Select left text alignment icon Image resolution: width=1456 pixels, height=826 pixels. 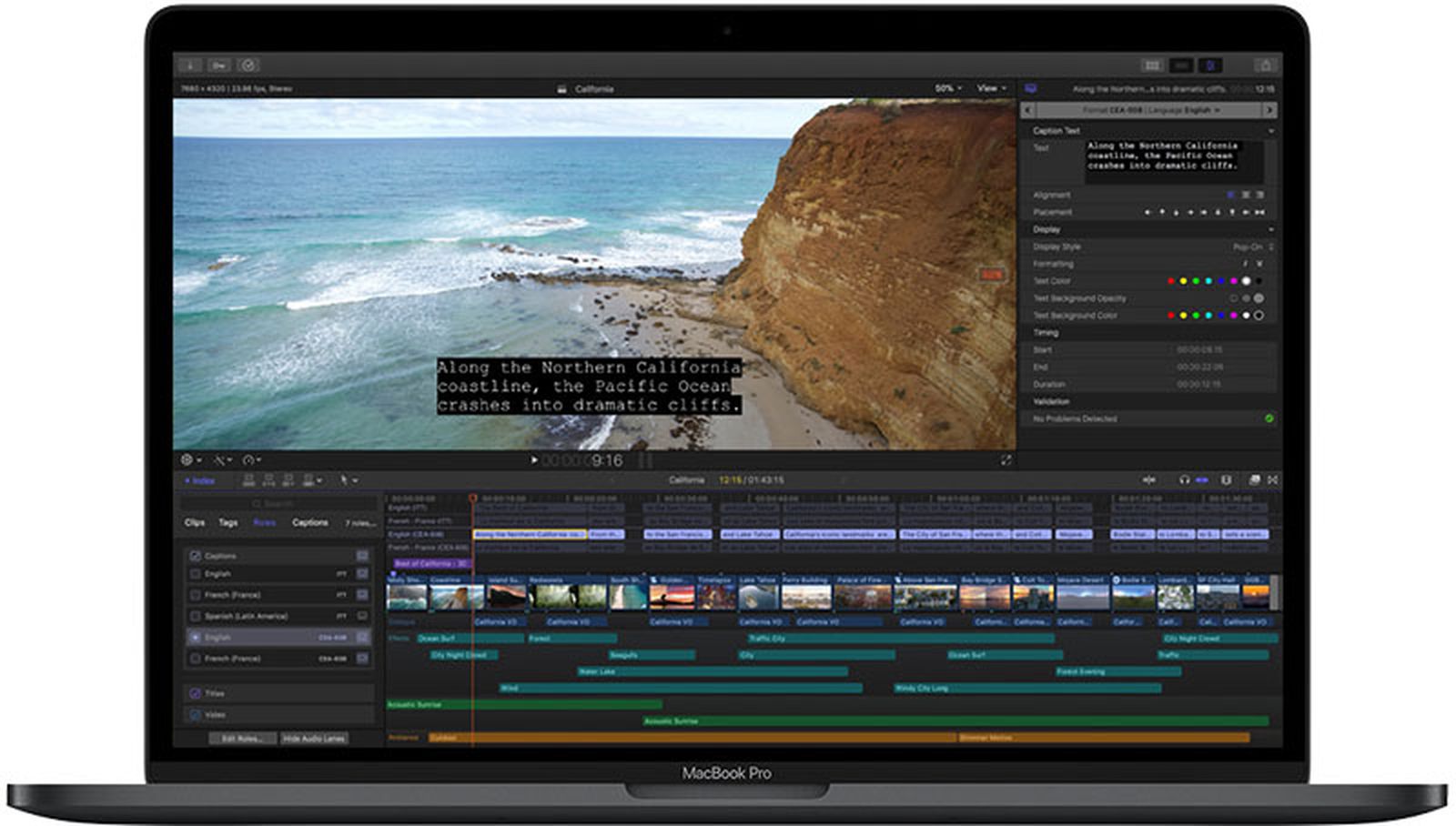coord(1231,195)
